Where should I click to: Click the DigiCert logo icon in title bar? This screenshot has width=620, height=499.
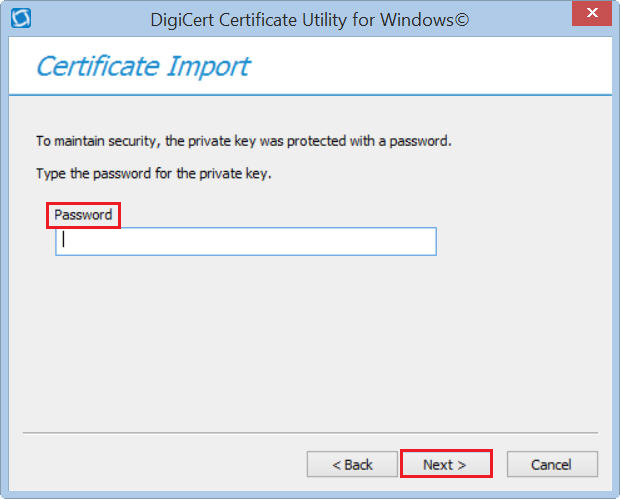[x=19, y=18]
